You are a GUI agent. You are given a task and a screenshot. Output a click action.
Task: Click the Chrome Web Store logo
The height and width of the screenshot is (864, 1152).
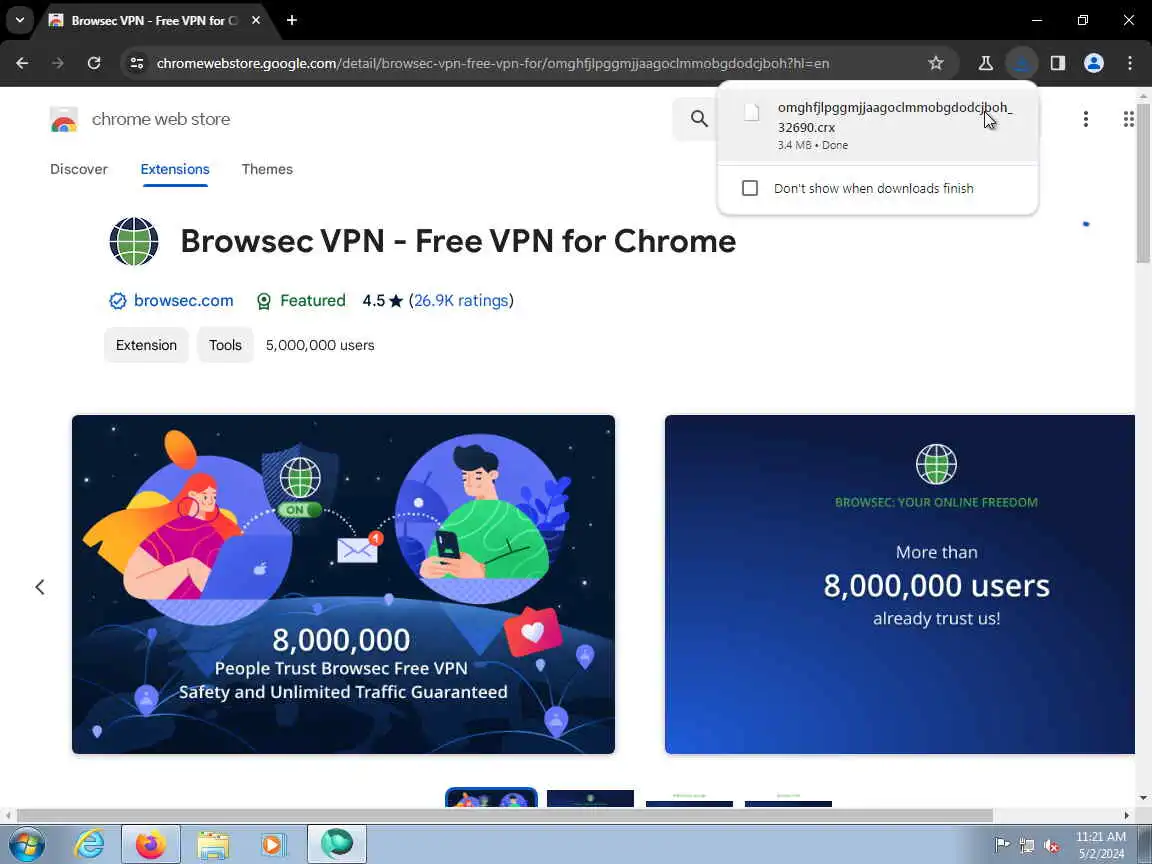click(x=64, y=119)
